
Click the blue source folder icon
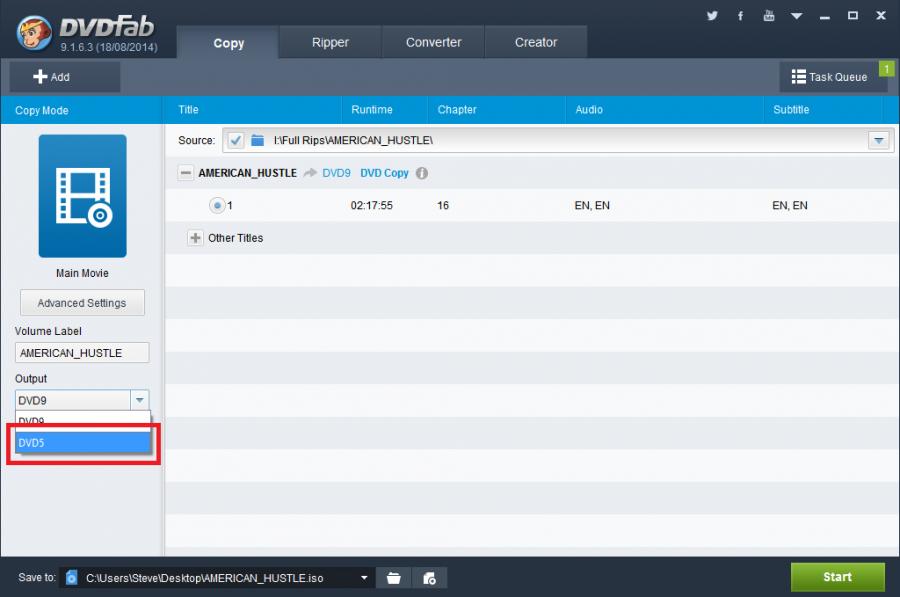tap(258, 140)
